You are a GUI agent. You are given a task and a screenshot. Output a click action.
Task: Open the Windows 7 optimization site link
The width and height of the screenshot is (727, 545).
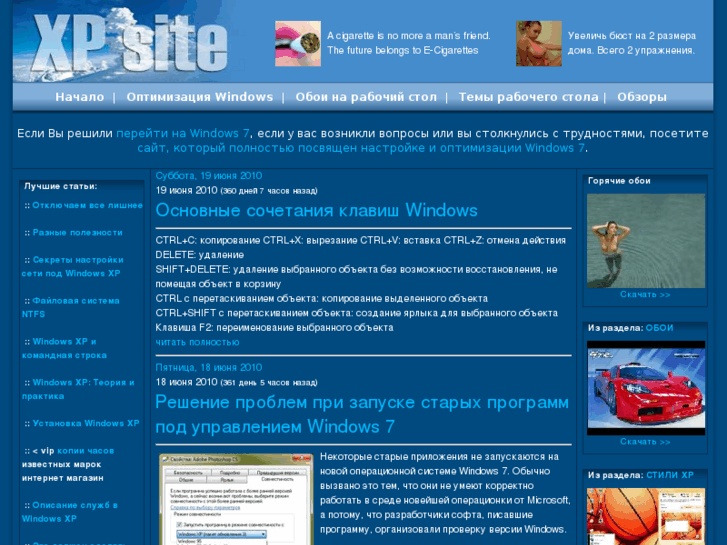(361, 148)
